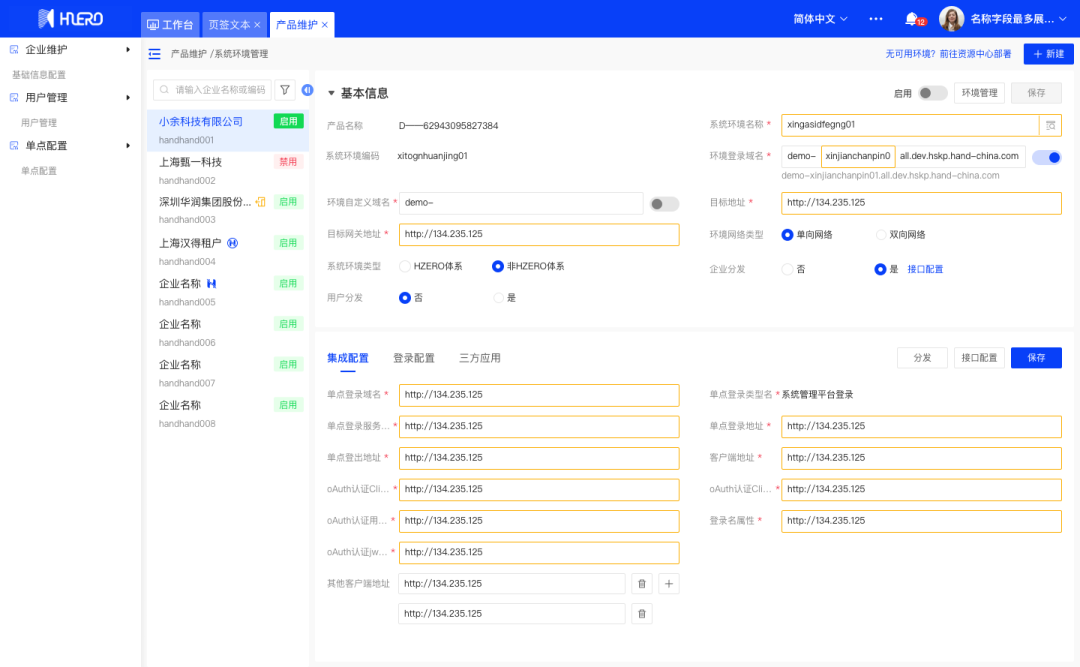
Task: Select the 双向网络 radio option
Action: (881, 235)
